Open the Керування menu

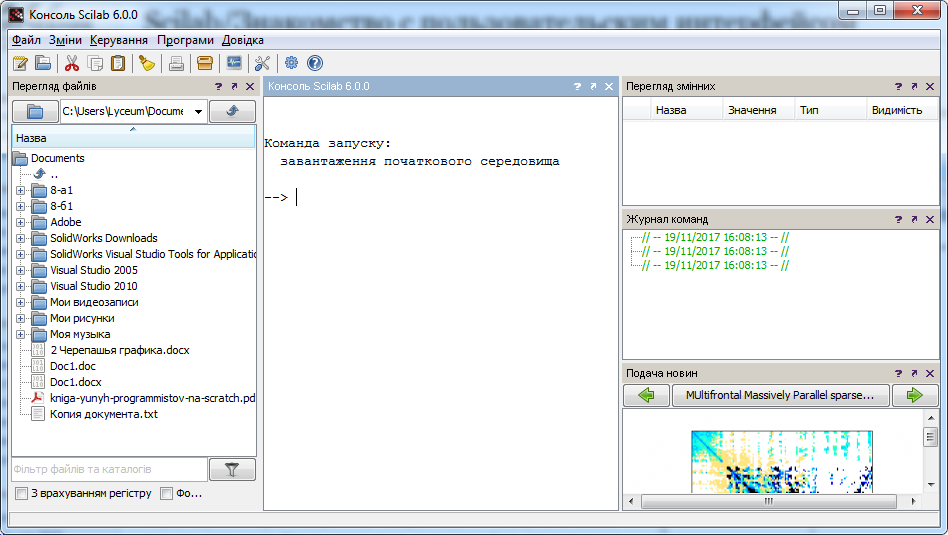tap(118, 40)
